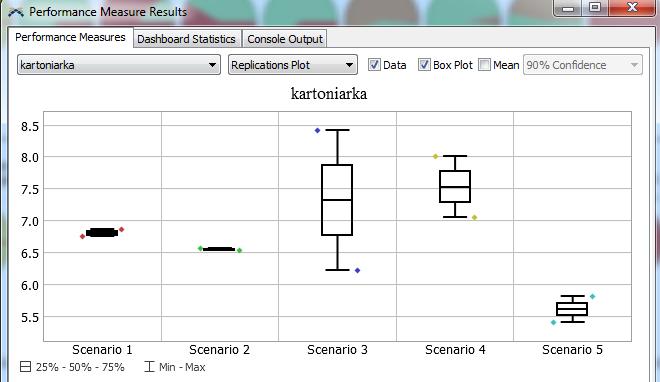Minimize the Performance Measure Results window
The image size is (660, 382).
(568, 8)
